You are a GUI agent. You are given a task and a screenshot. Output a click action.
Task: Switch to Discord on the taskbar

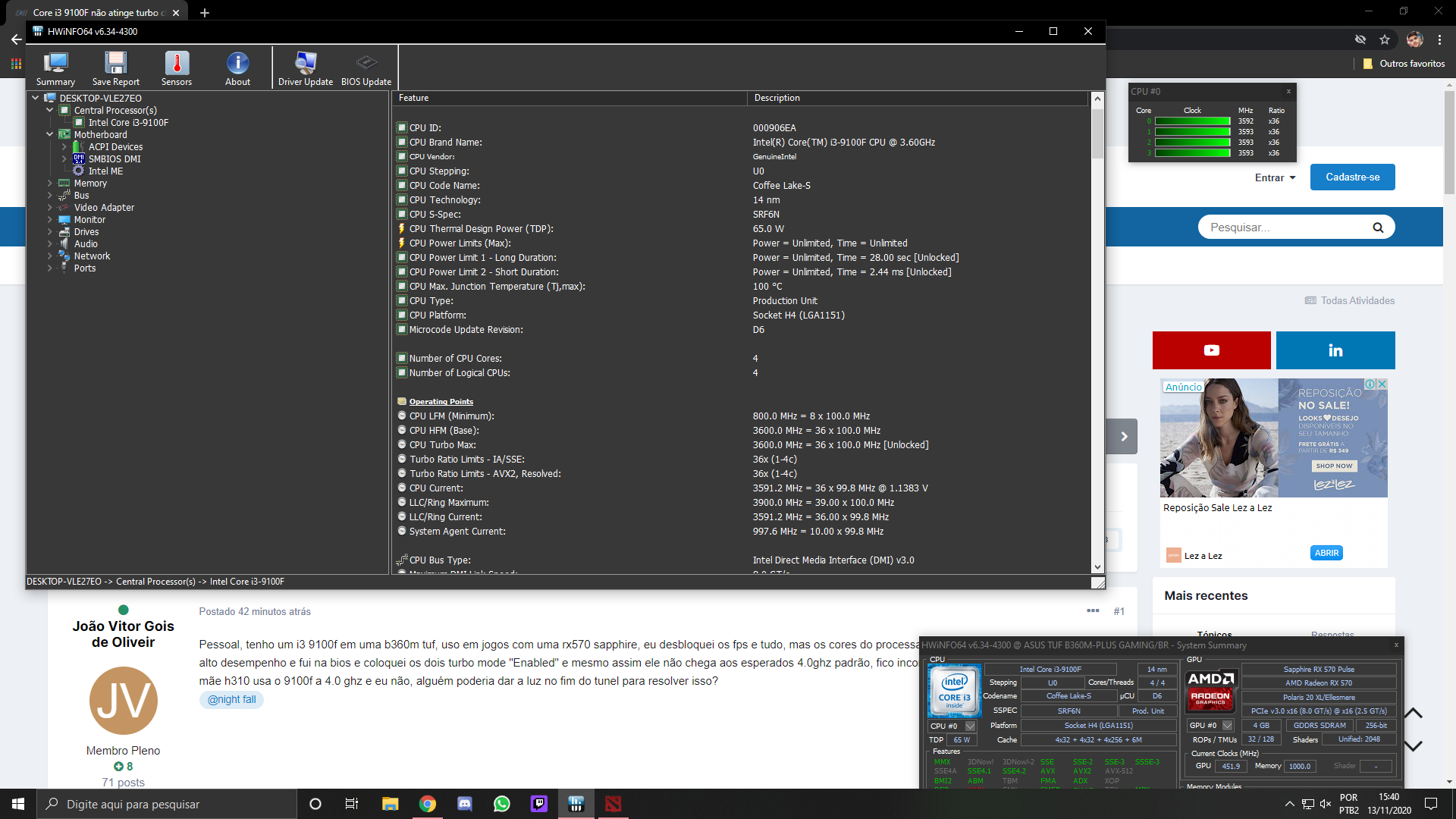[464, 804]
